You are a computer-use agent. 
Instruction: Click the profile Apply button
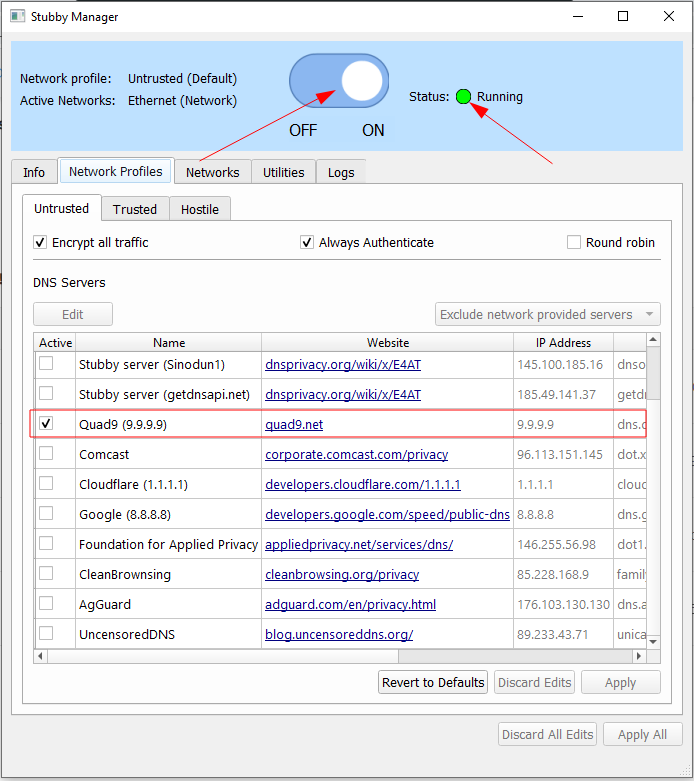point(621,682)
